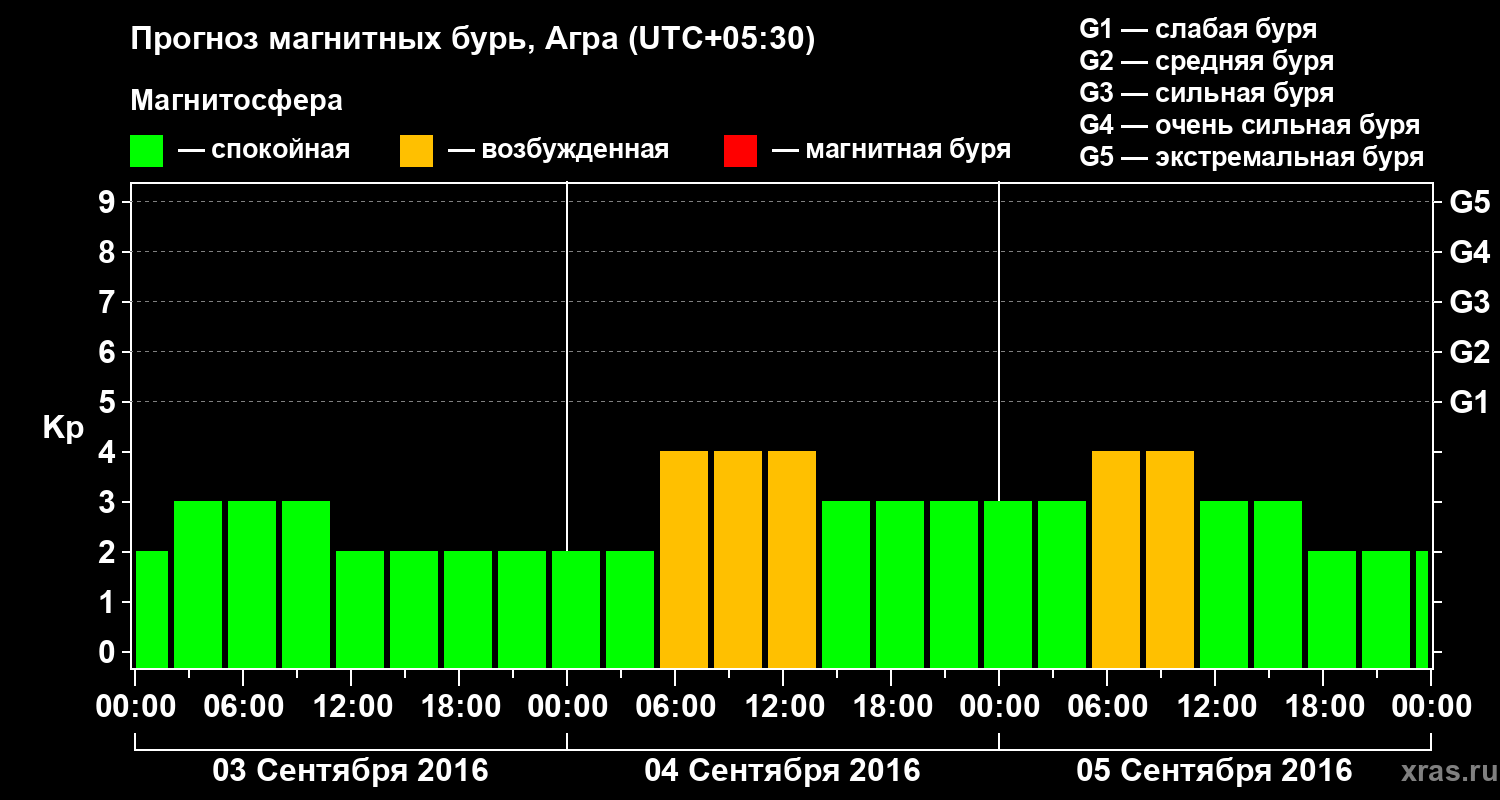Click the '03 Сентября 2016' date label
This screenshot has height=800, width=1500.
click(x=351, y=771)
